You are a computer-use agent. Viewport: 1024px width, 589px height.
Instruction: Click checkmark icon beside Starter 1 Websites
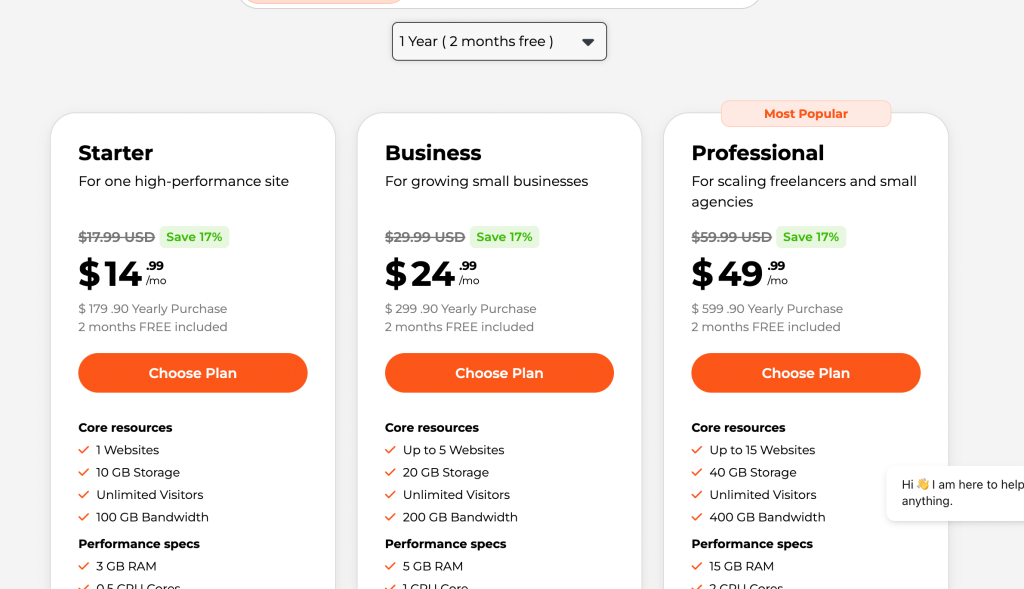click(x=84, y=450)
